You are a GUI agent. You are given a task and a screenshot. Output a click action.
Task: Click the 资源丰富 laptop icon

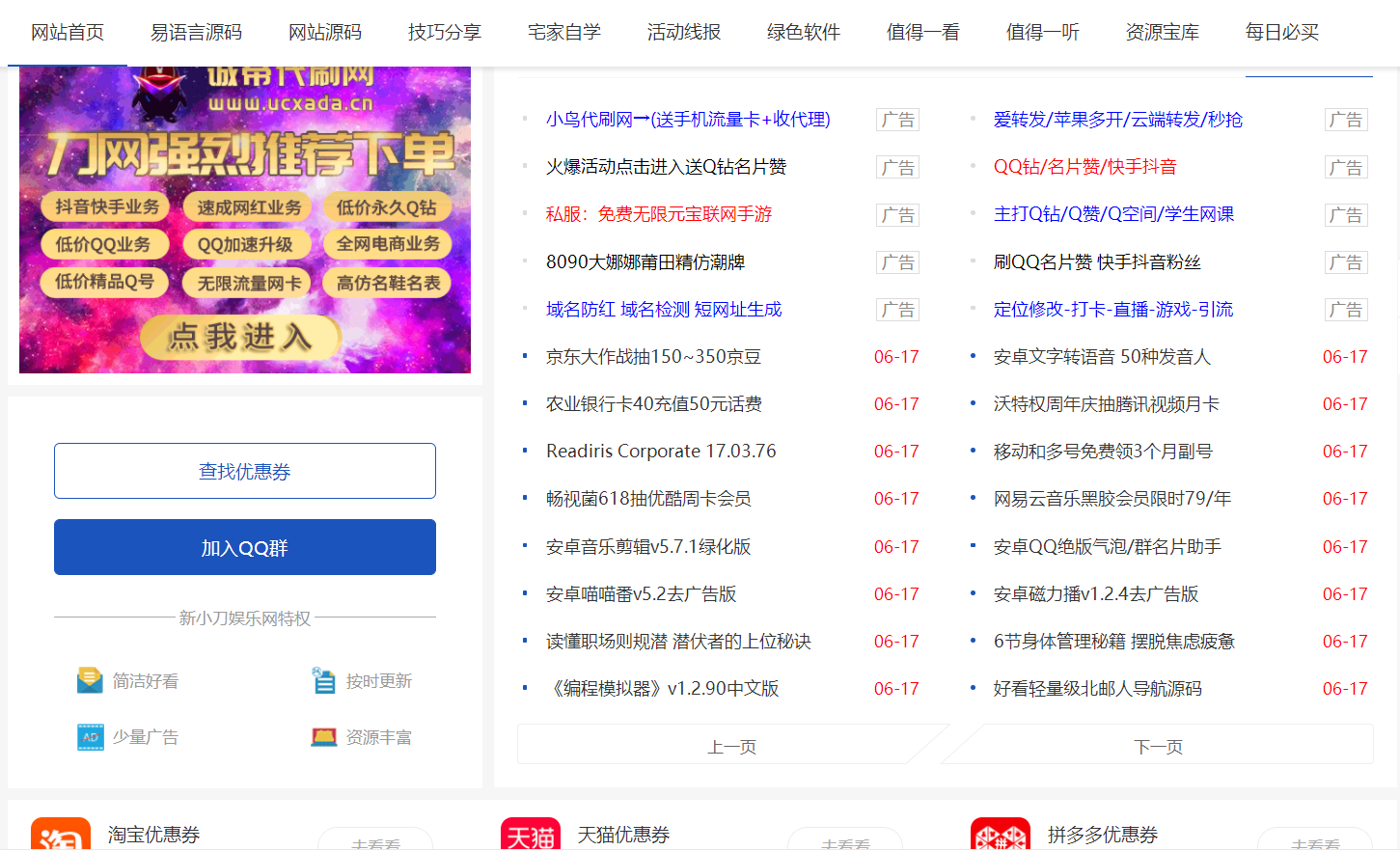click(325, 736)
